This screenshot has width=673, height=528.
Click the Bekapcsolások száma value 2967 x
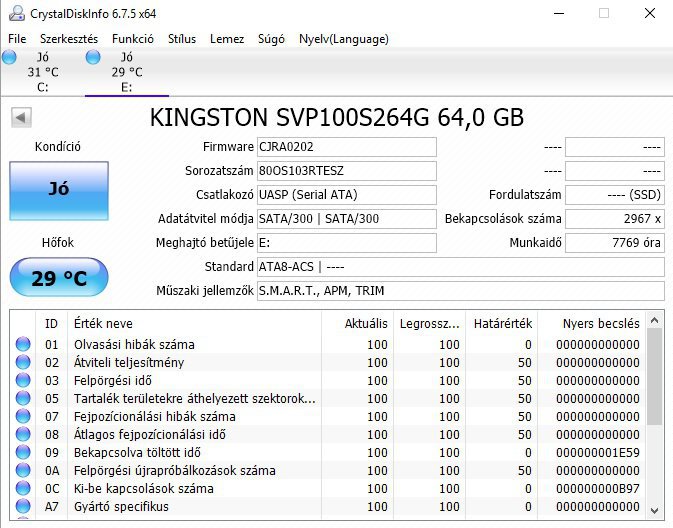click(x=615, y=219)
